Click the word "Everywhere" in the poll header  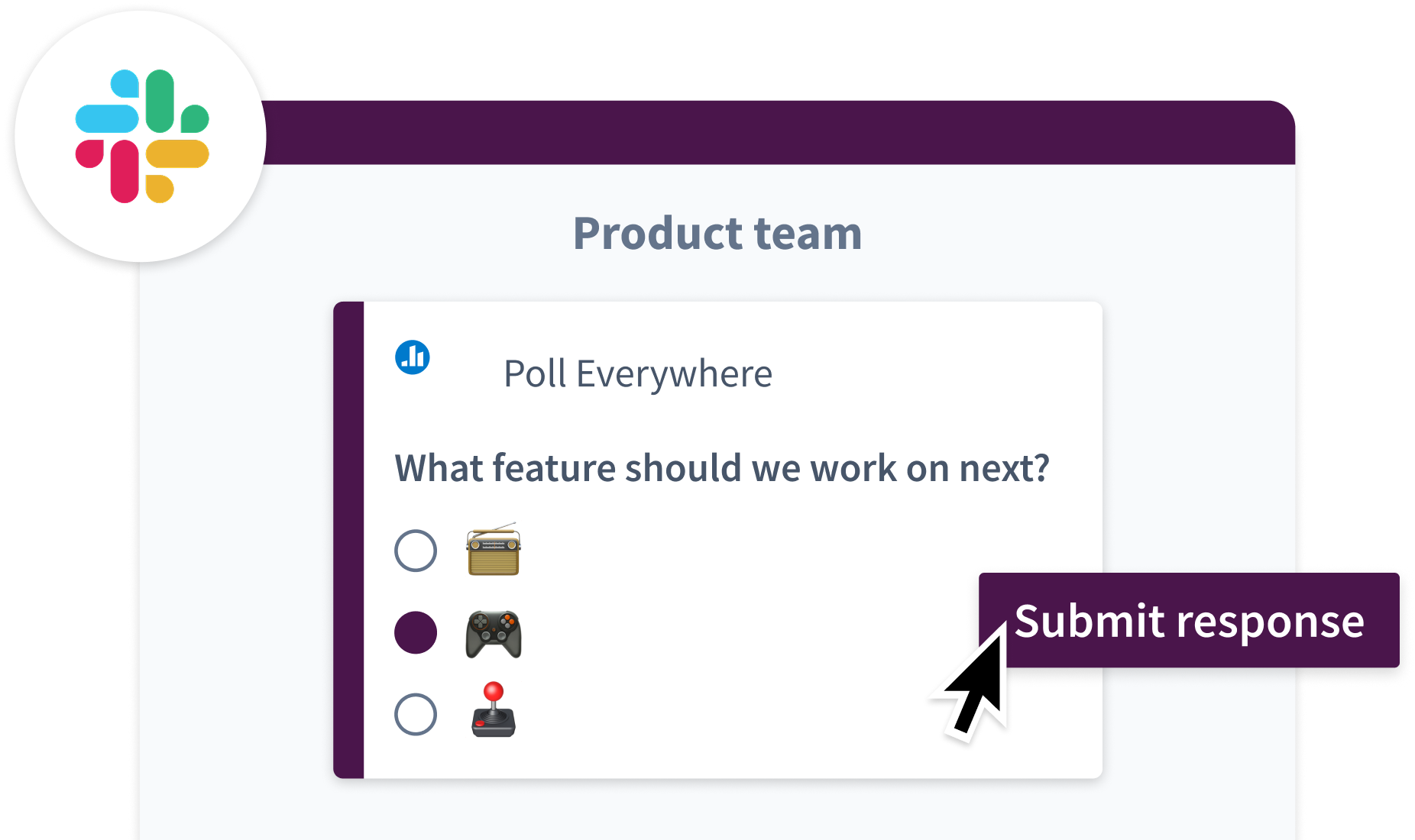click(674, 374)
